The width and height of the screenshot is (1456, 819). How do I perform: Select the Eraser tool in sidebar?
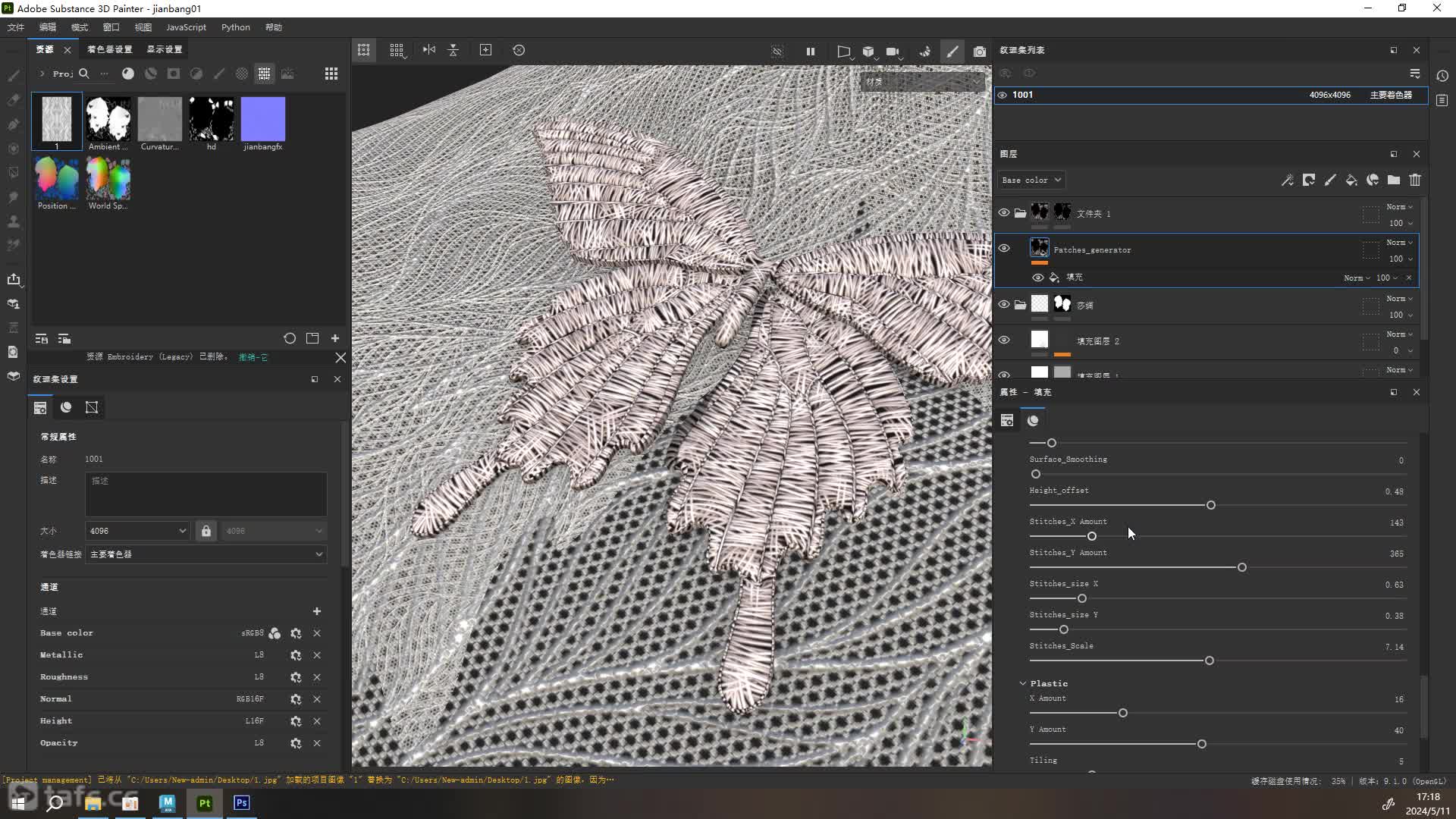(x=14, y=99)
